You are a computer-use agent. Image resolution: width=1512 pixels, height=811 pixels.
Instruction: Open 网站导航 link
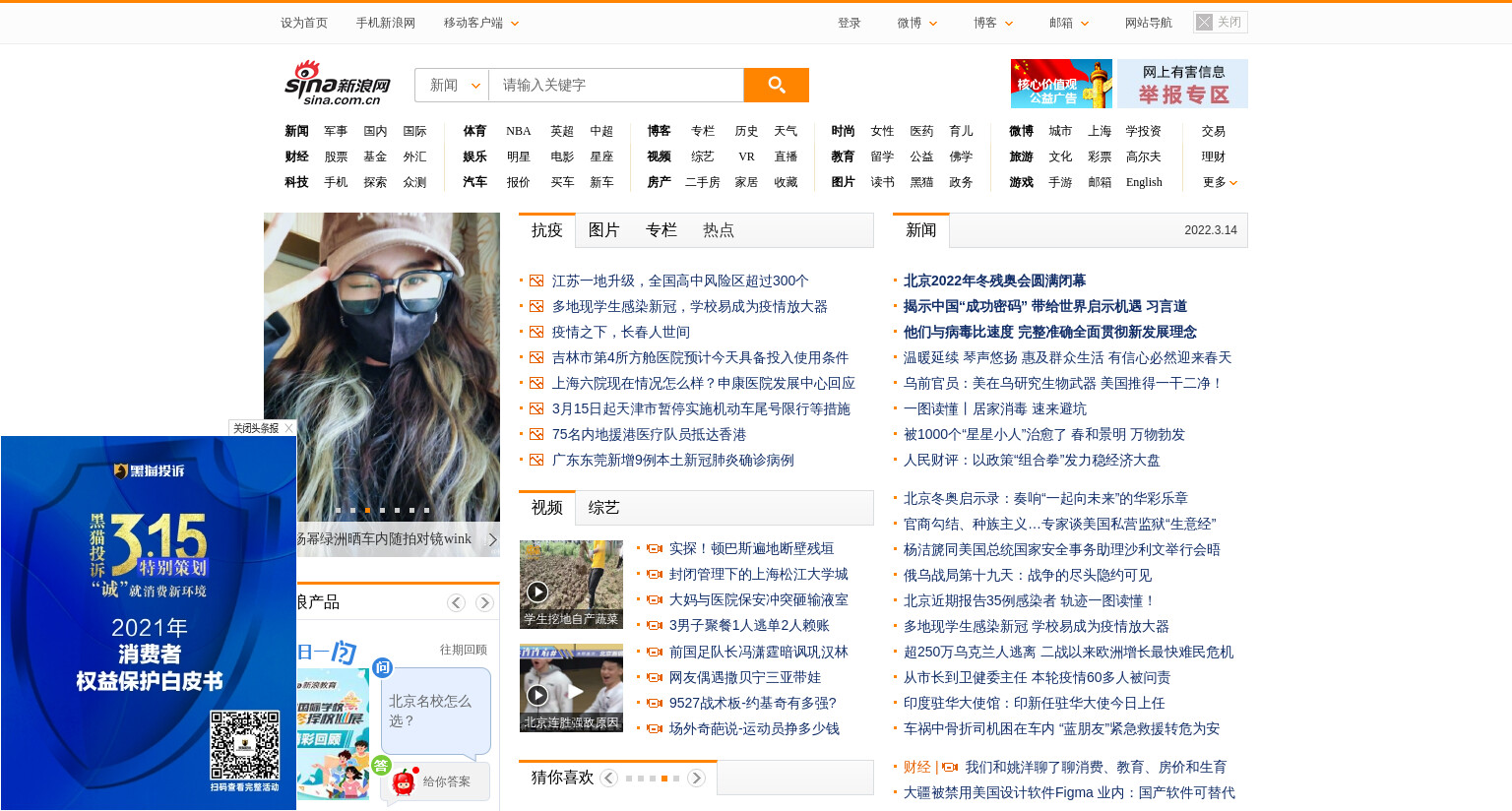[x=1149, y=23]
